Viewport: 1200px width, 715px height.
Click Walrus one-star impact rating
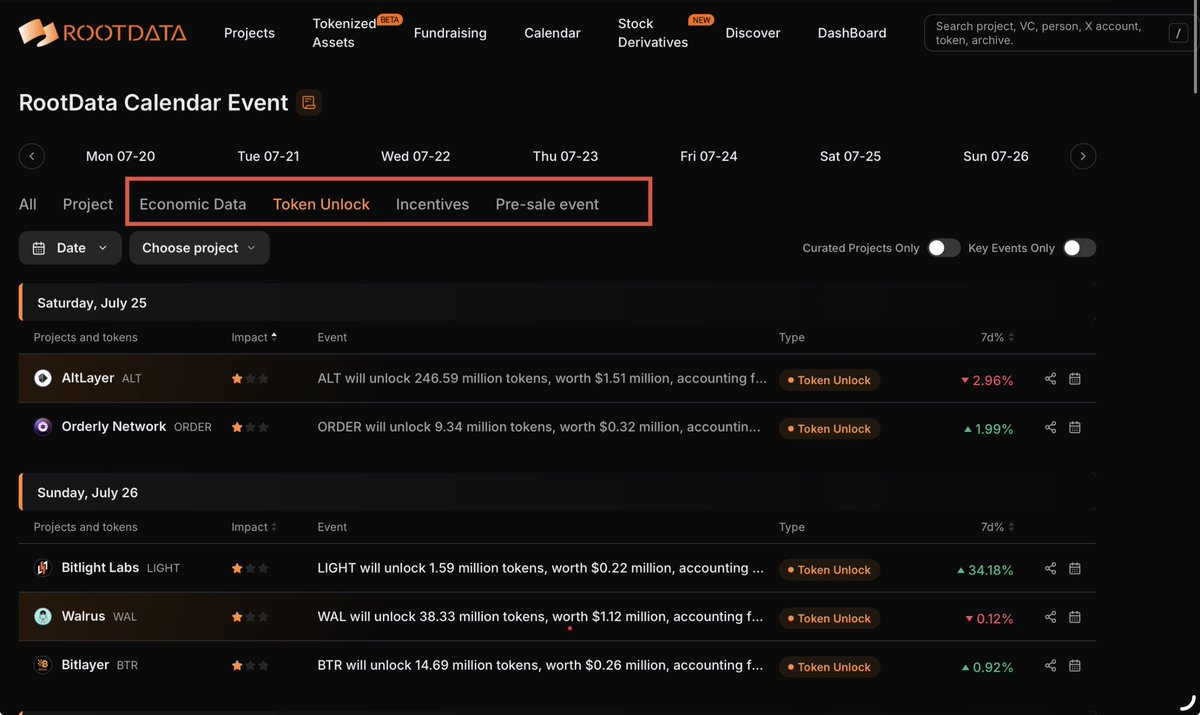(250, 617)
